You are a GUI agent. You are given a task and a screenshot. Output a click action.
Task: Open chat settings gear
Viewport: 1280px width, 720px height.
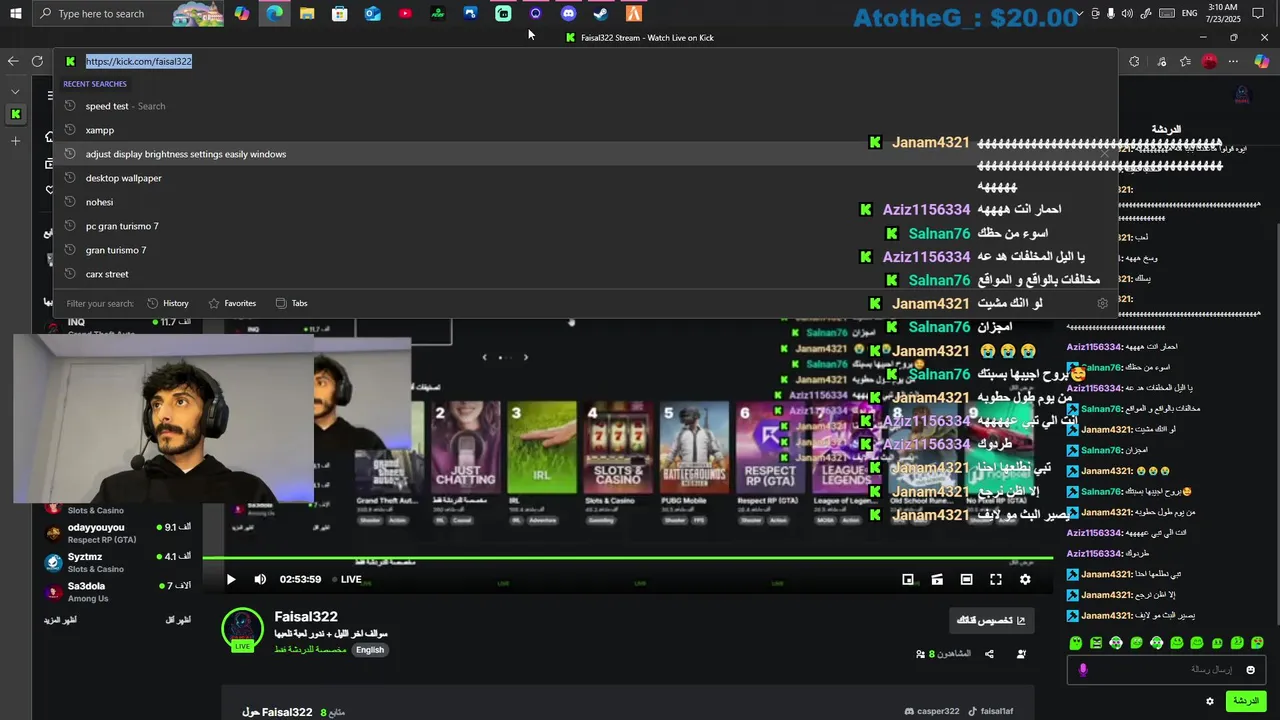[x=1210, y=701]
